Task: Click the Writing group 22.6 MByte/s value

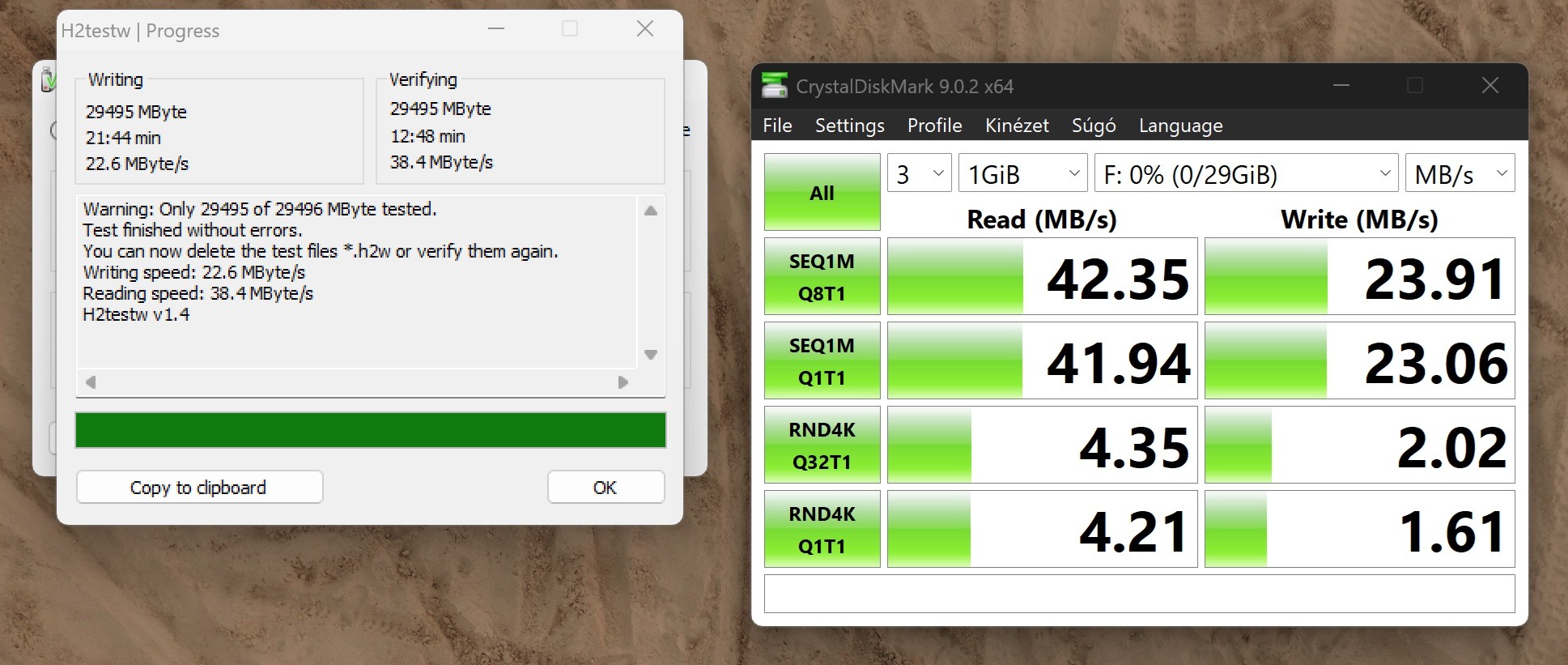Action: pyautogui.click(x=137, y=164)
